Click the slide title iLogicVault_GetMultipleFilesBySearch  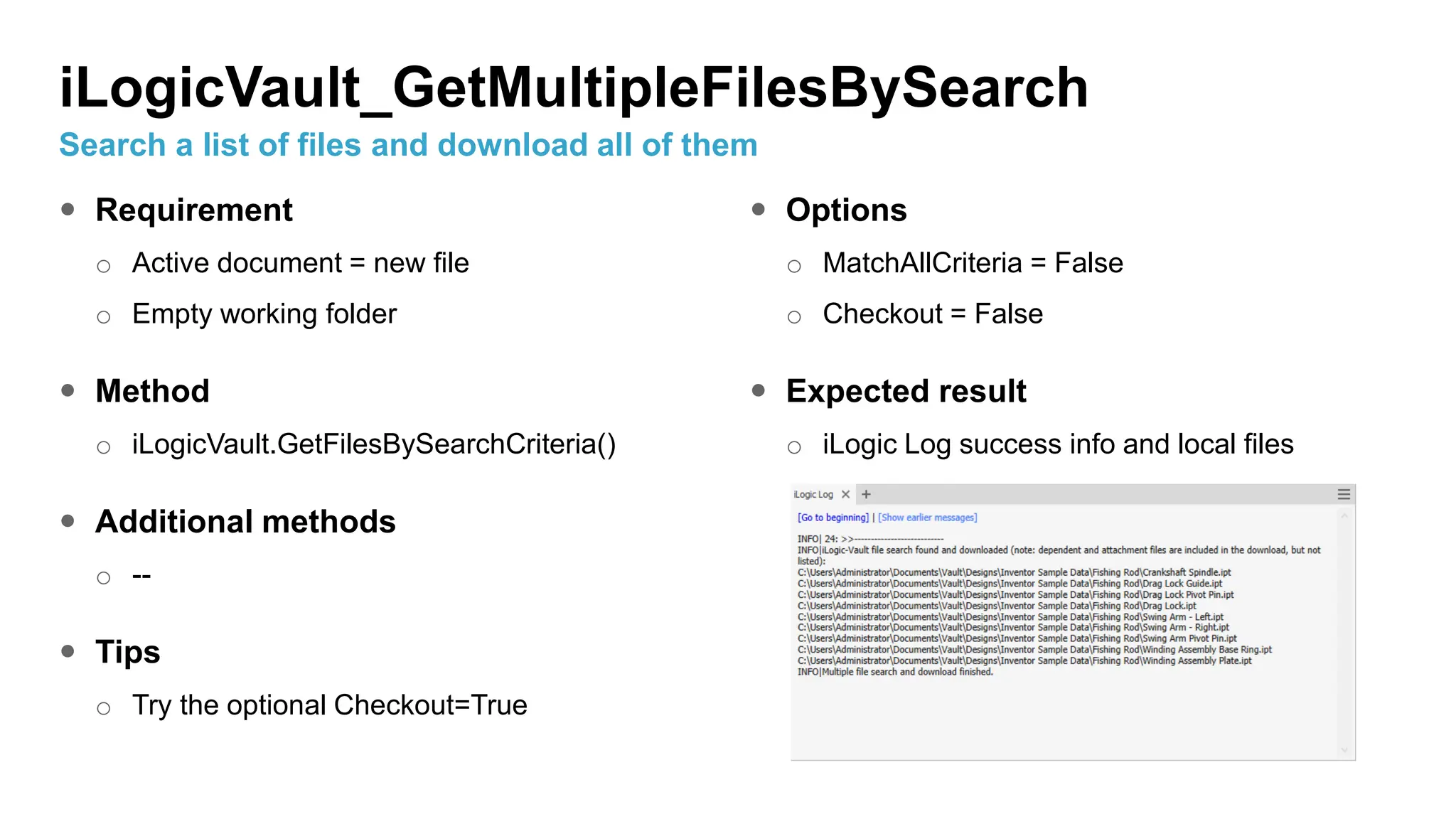574,87
